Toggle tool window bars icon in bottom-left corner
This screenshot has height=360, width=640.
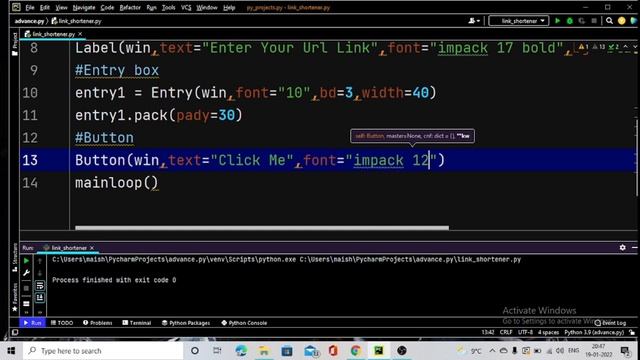(15, 332)
